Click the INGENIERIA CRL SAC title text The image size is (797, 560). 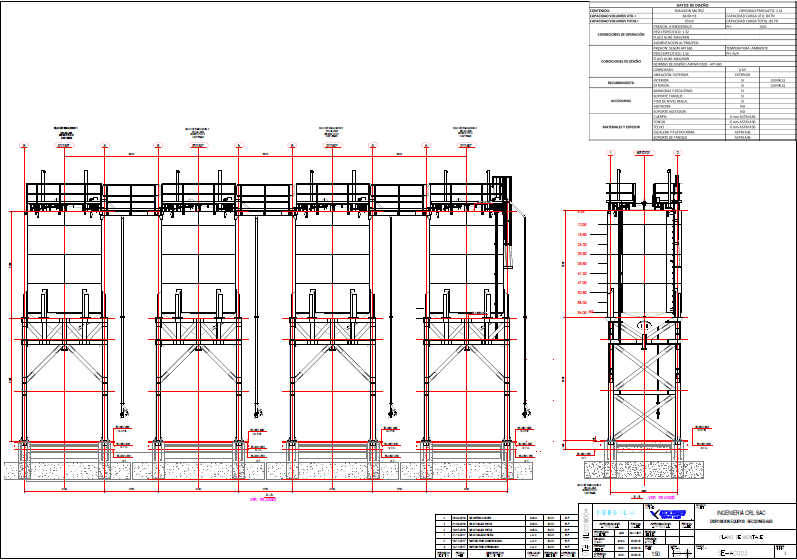click(x=741, y=511)
